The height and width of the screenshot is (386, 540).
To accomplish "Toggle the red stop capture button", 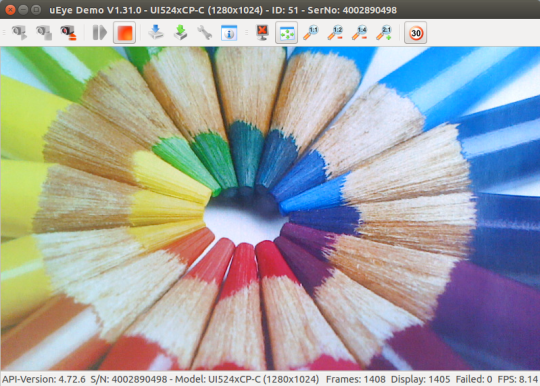I will coord(124,33).
